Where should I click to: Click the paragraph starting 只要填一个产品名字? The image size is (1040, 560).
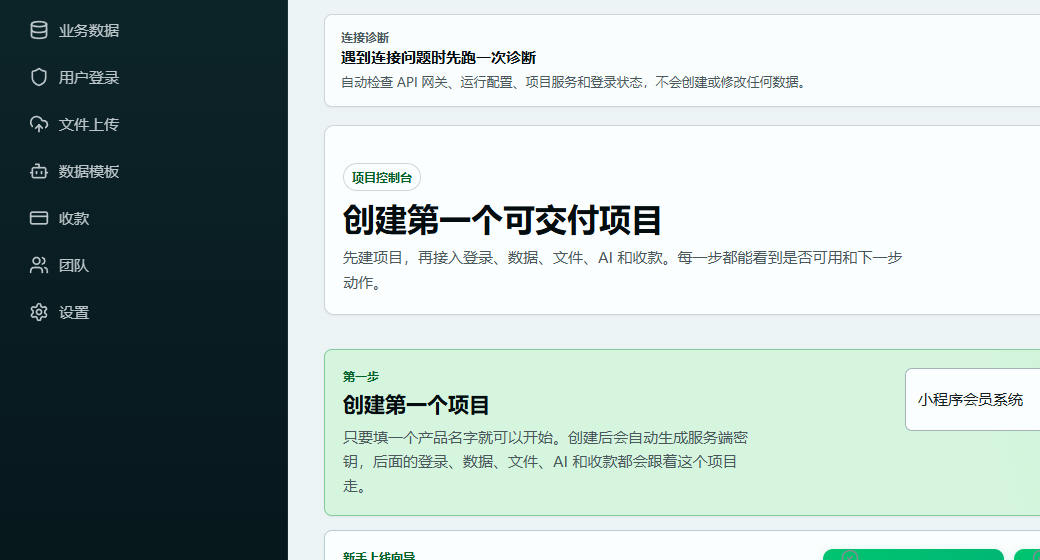(x=545, y=462)
